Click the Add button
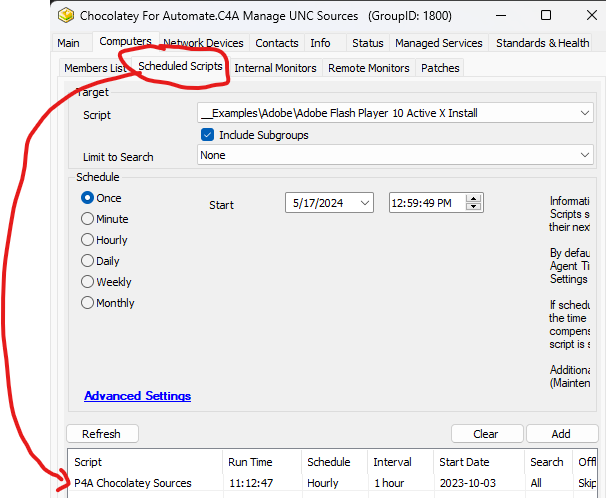The image size is (606, 498). pos(561,433)
